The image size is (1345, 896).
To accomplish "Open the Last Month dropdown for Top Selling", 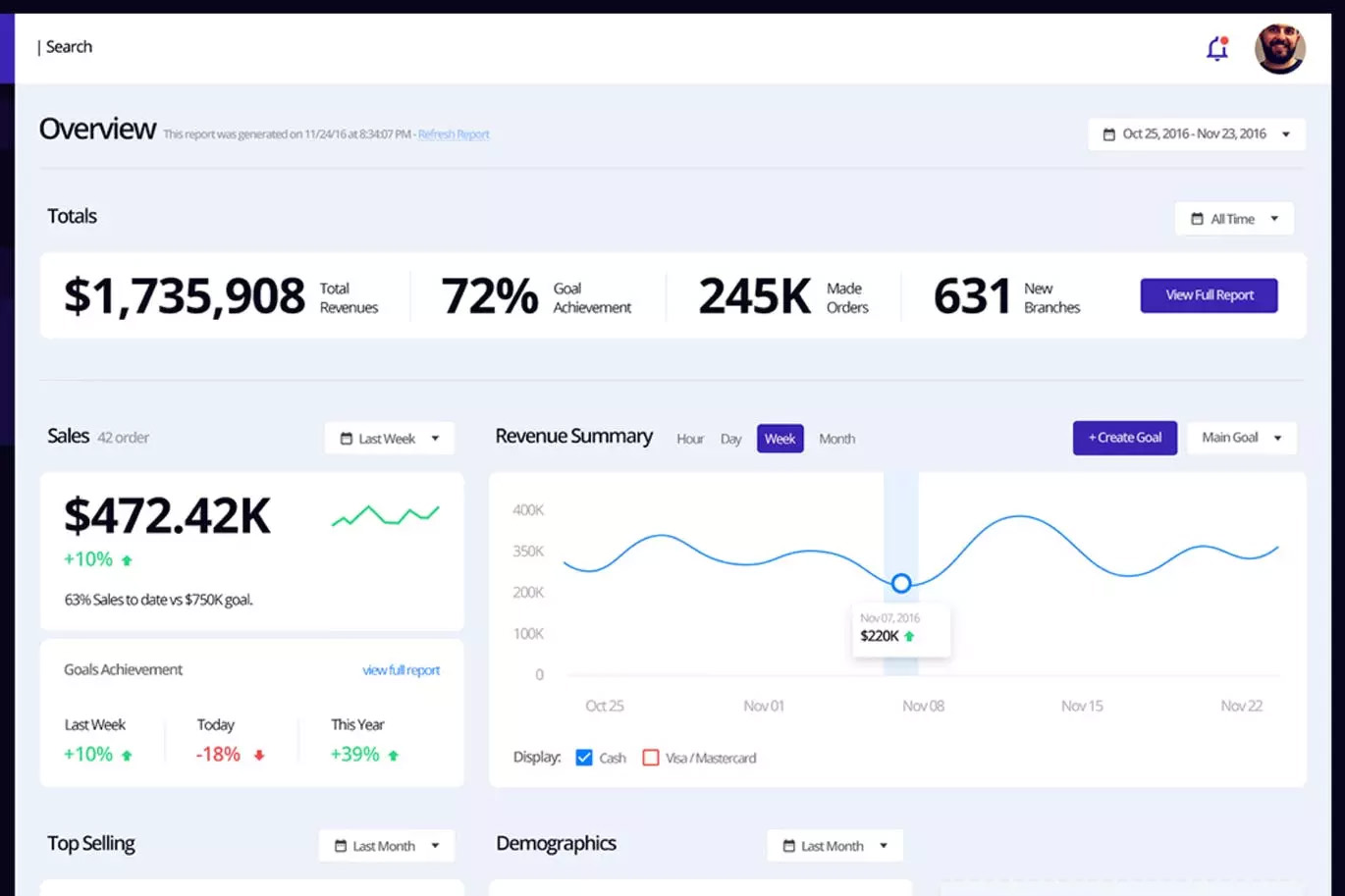I will pyautogui.click(x=387, y=846).
